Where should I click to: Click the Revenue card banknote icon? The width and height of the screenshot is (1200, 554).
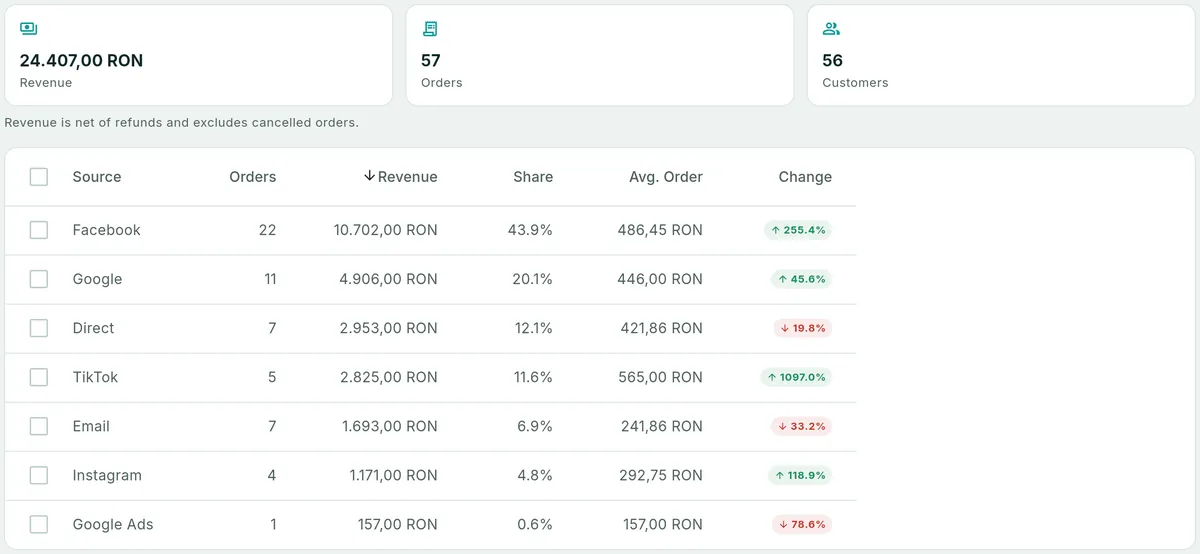29,29
